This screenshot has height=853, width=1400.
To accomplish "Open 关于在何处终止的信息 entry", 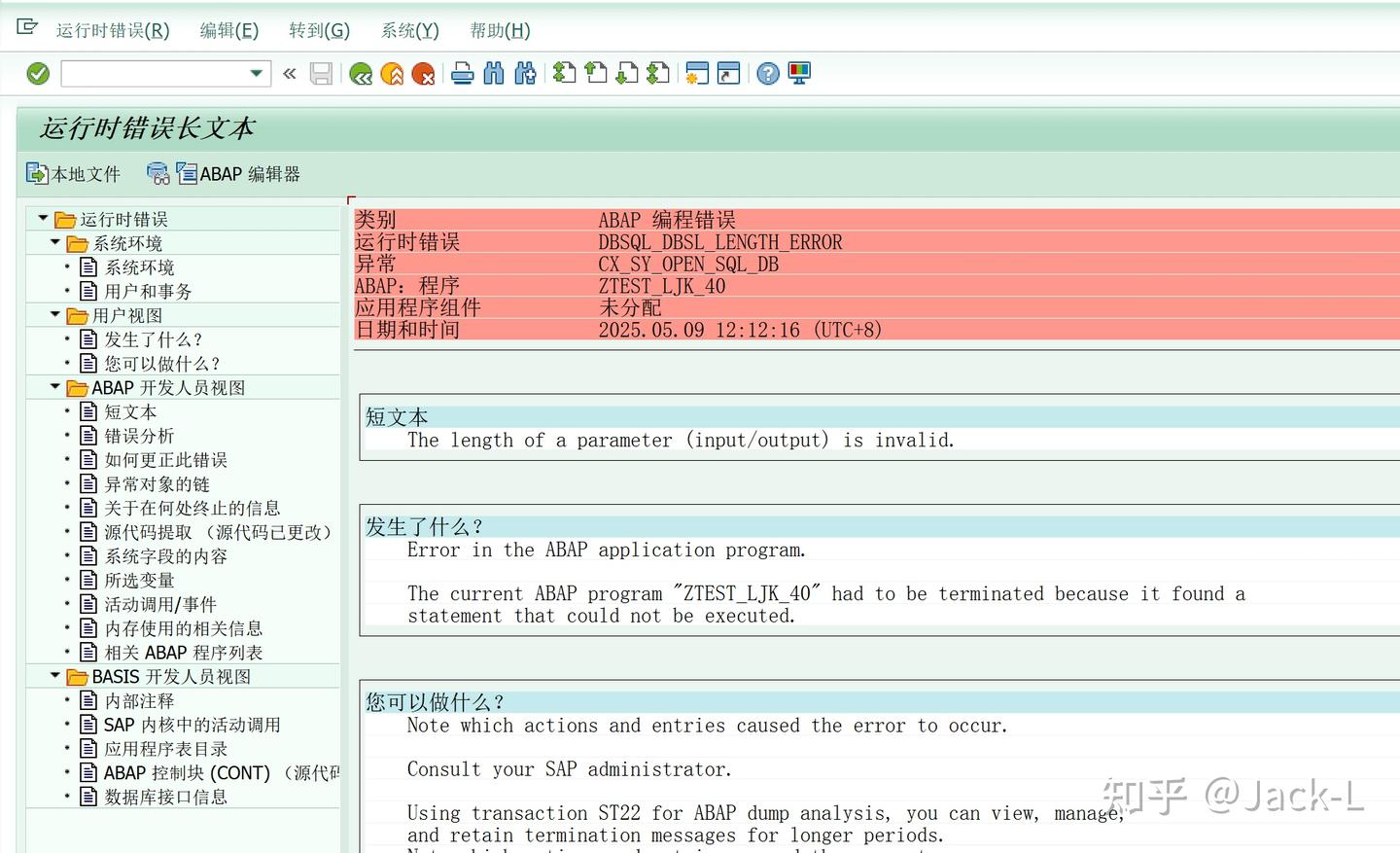I will 192,508.
